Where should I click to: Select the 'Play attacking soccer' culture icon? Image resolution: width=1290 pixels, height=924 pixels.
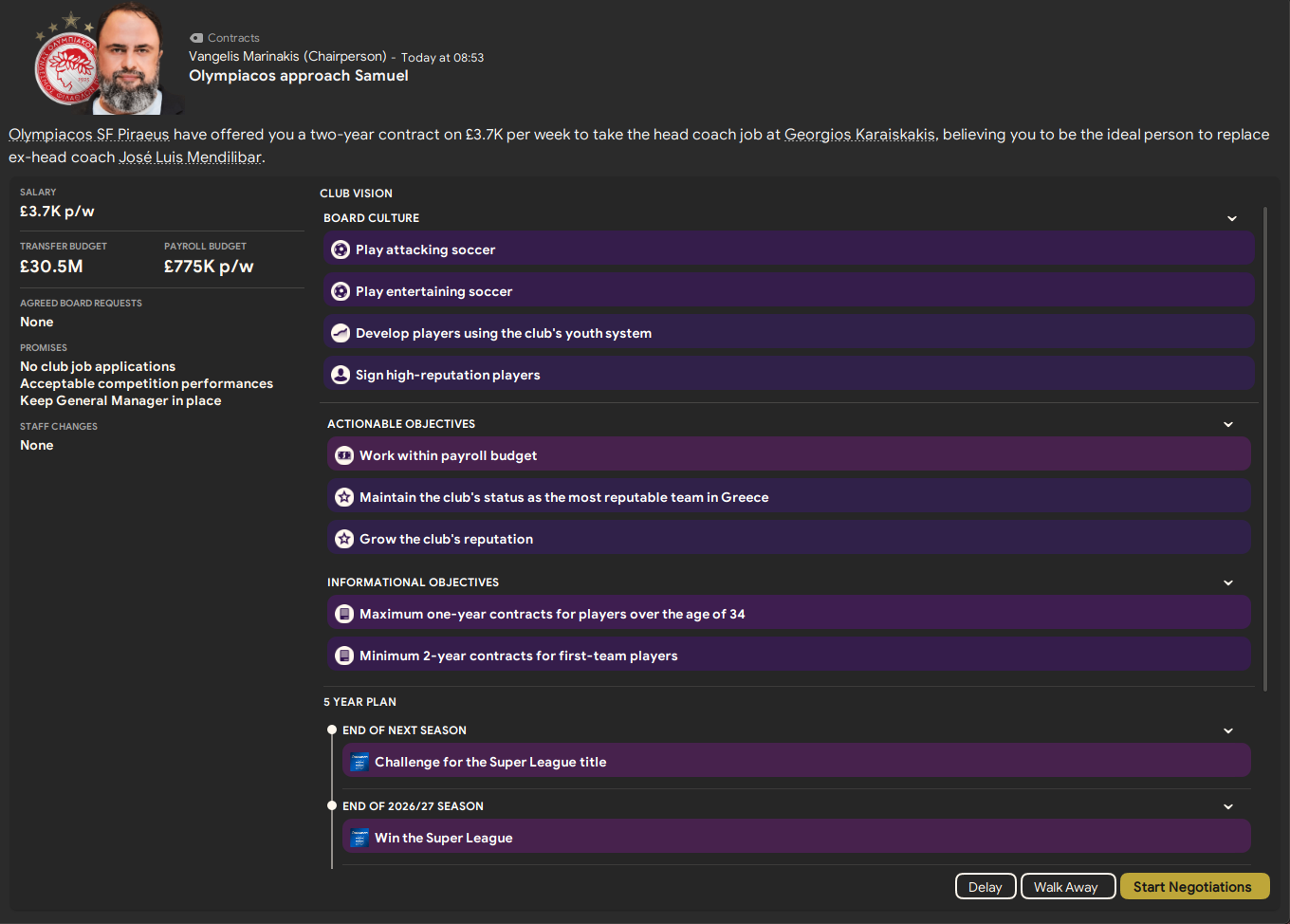(x=341, y=249)
